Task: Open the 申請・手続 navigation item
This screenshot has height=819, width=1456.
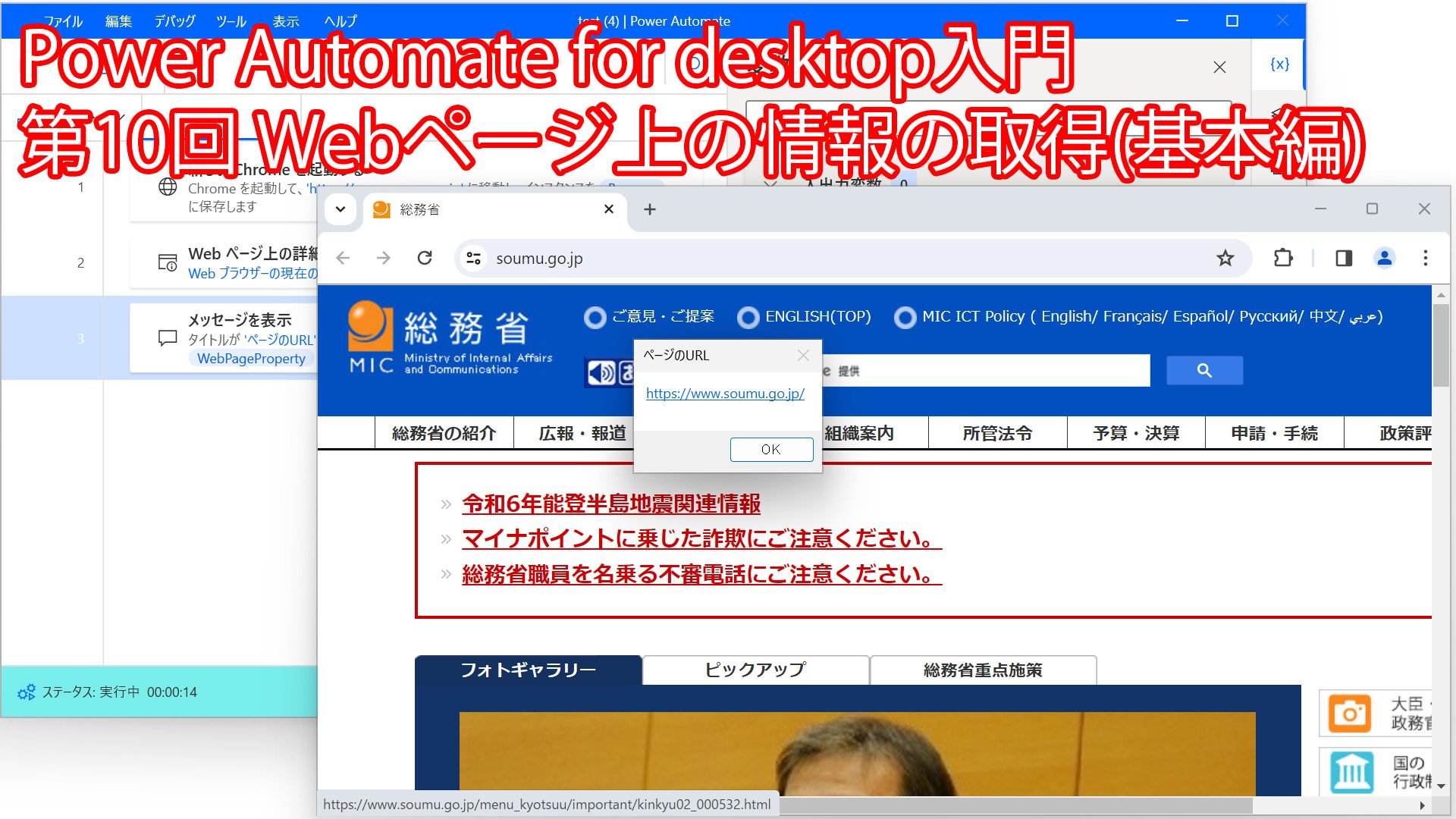Action: click(x=1275, y=433)
